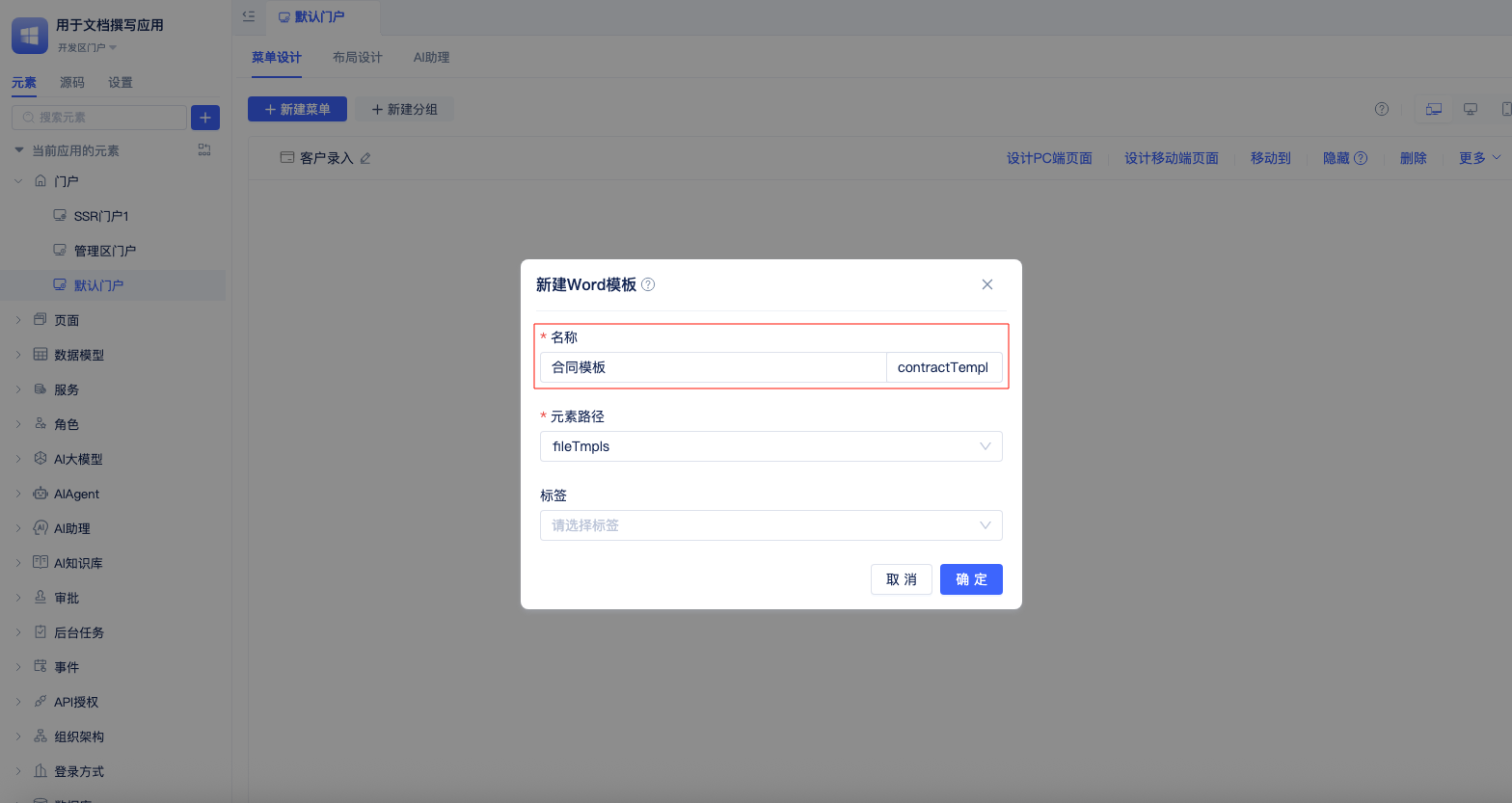Click the tree layout icon beside 当前应用的元素
The width and height of the screenshot is (1512, 803).
204,149
